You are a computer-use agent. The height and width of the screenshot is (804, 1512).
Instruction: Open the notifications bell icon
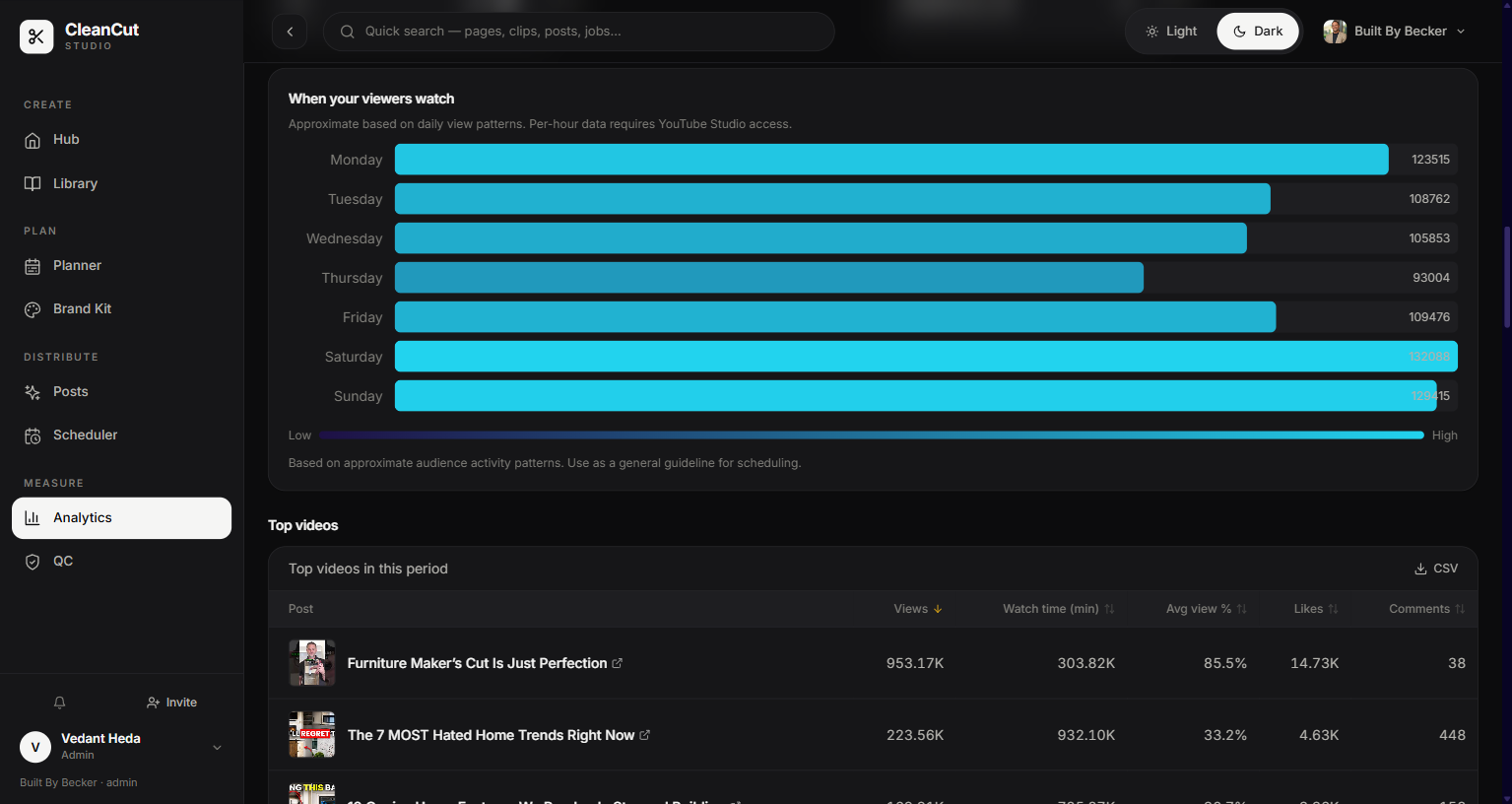tap(59, 703)
